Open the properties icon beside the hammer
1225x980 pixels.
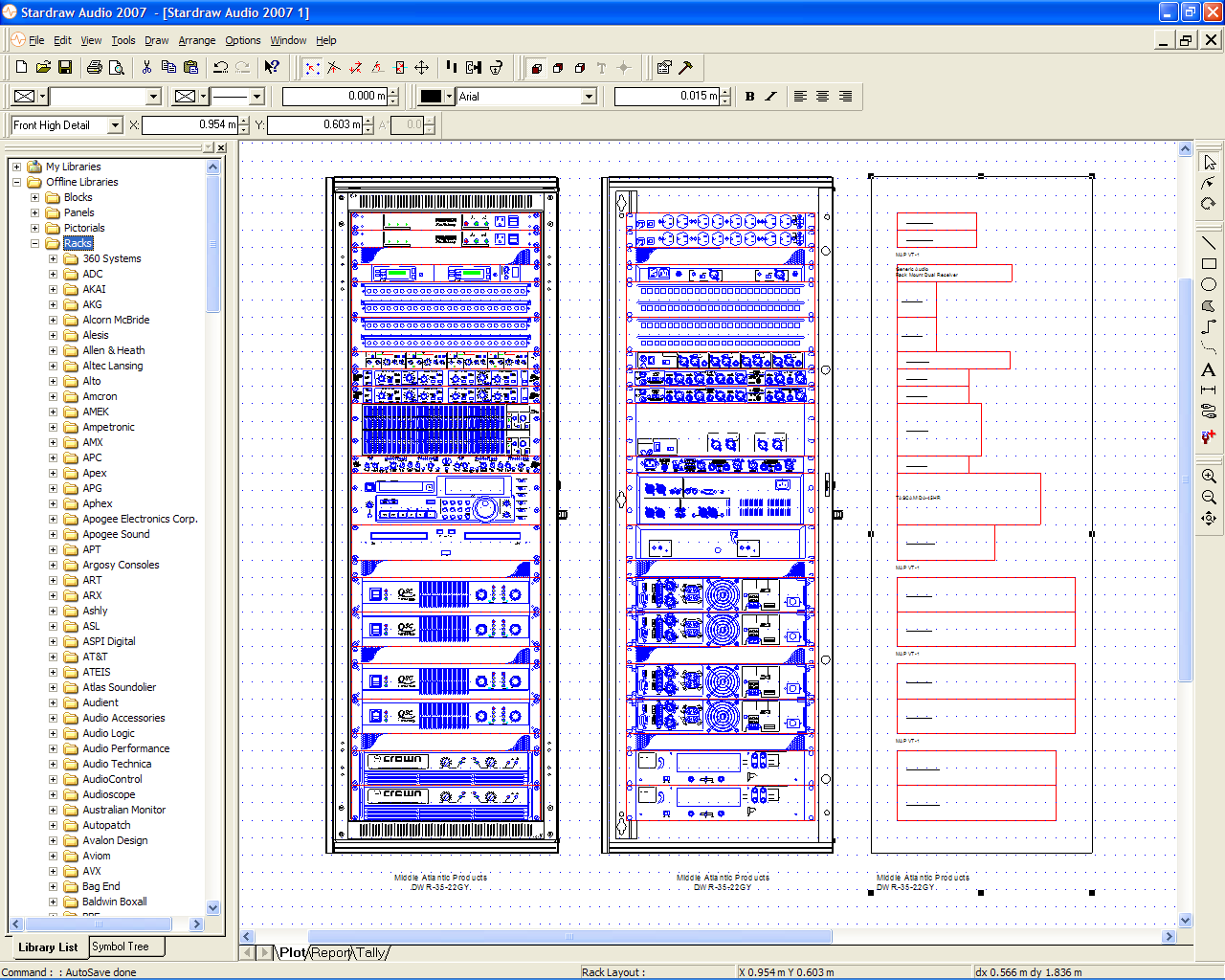tap(664, 67)
